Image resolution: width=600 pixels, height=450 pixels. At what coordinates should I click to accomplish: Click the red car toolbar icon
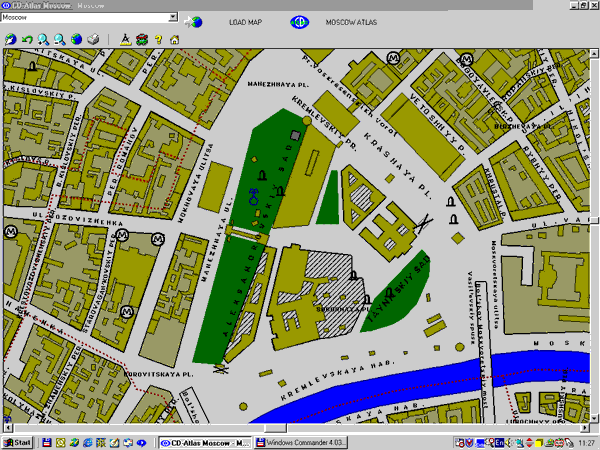click(x=142, y=39)
